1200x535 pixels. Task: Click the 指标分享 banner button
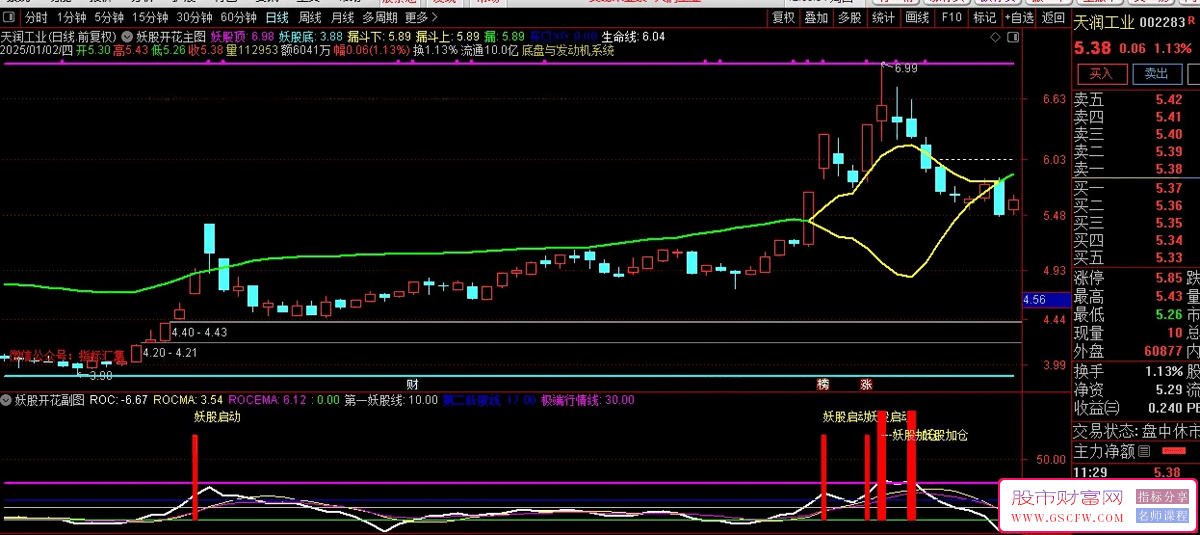coord(1163,496)
